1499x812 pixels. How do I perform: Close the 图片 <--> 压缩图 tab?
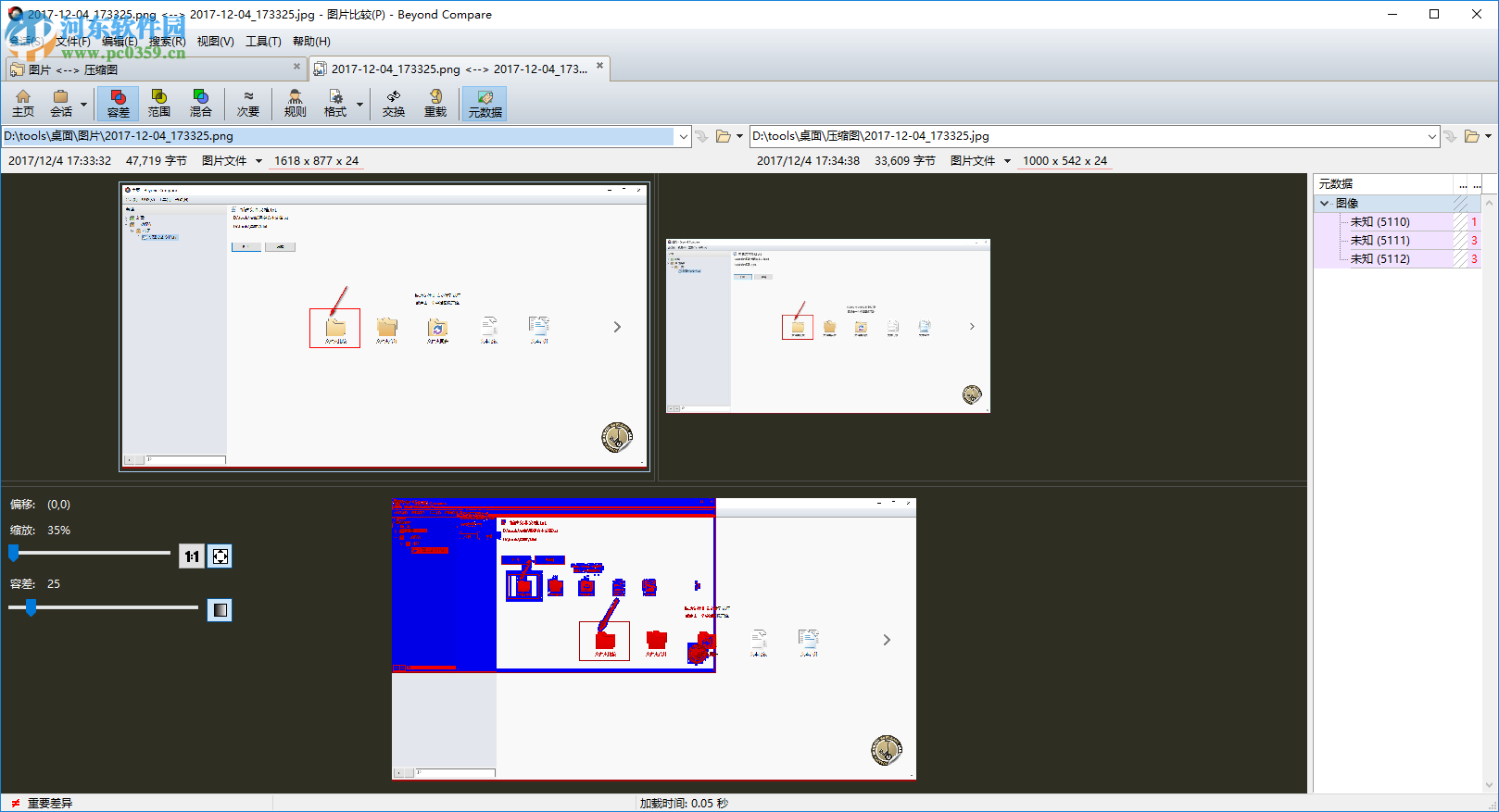point(296,67)
